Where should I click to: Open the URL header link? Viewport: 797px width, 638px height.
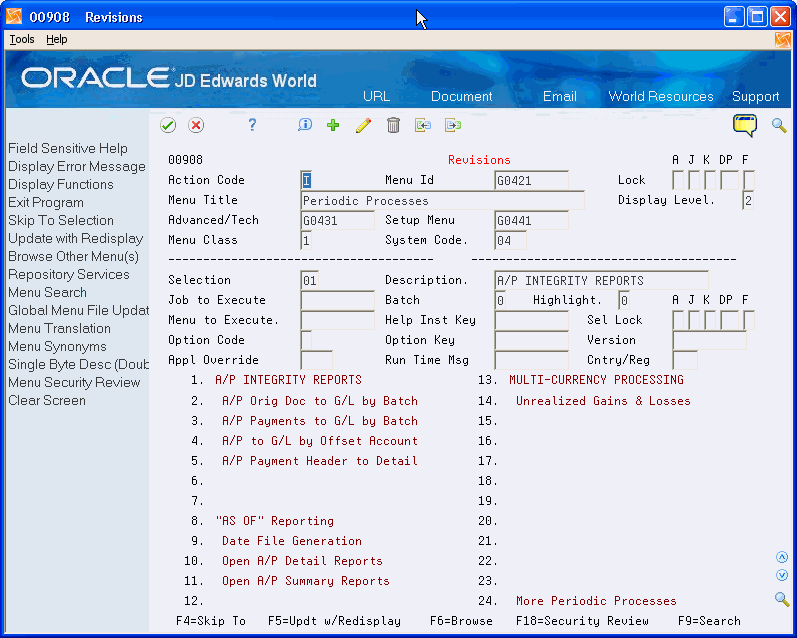(377, 96)
